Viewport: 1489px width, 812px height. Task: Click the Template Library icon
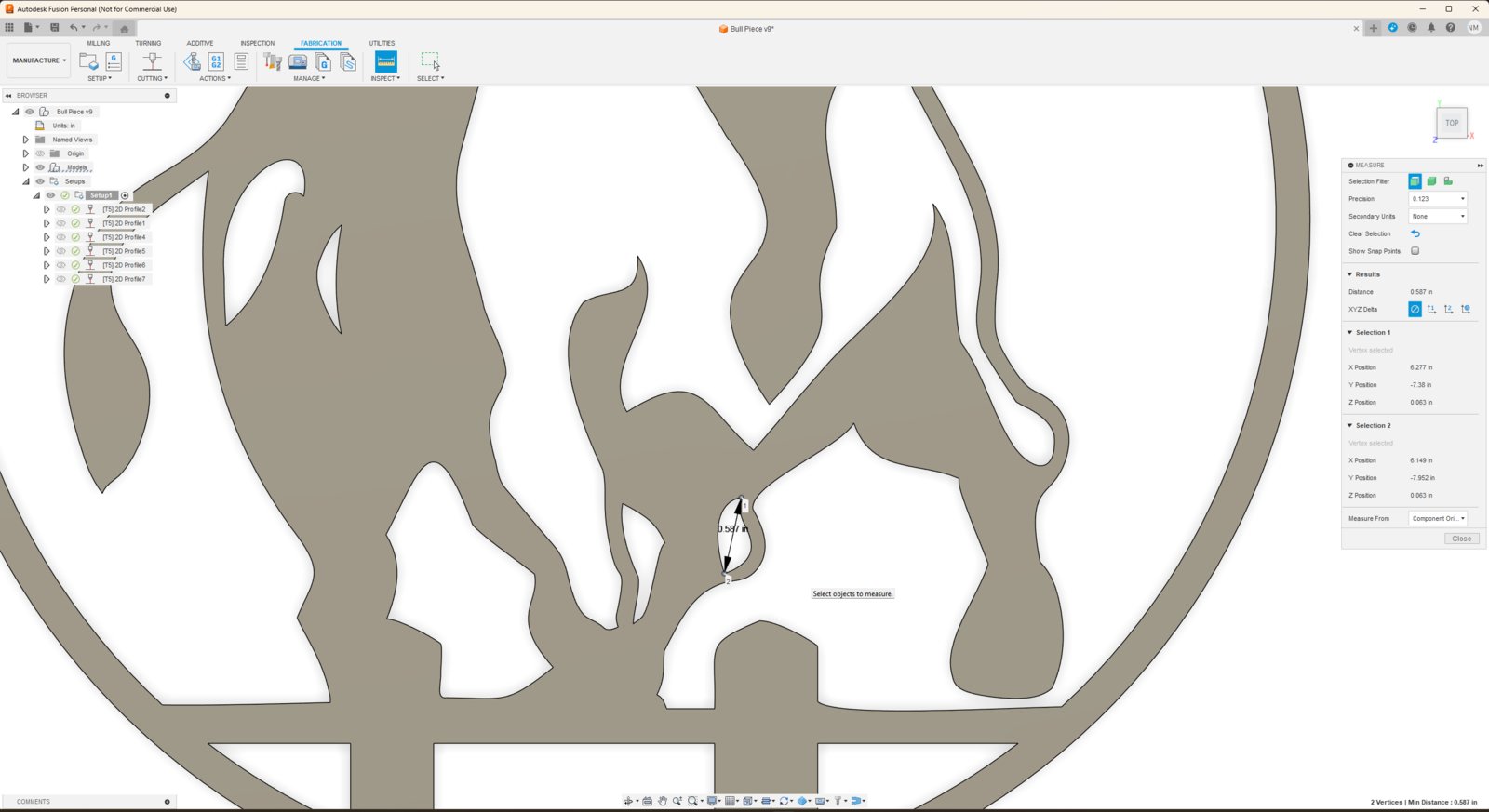pos(348,61)
